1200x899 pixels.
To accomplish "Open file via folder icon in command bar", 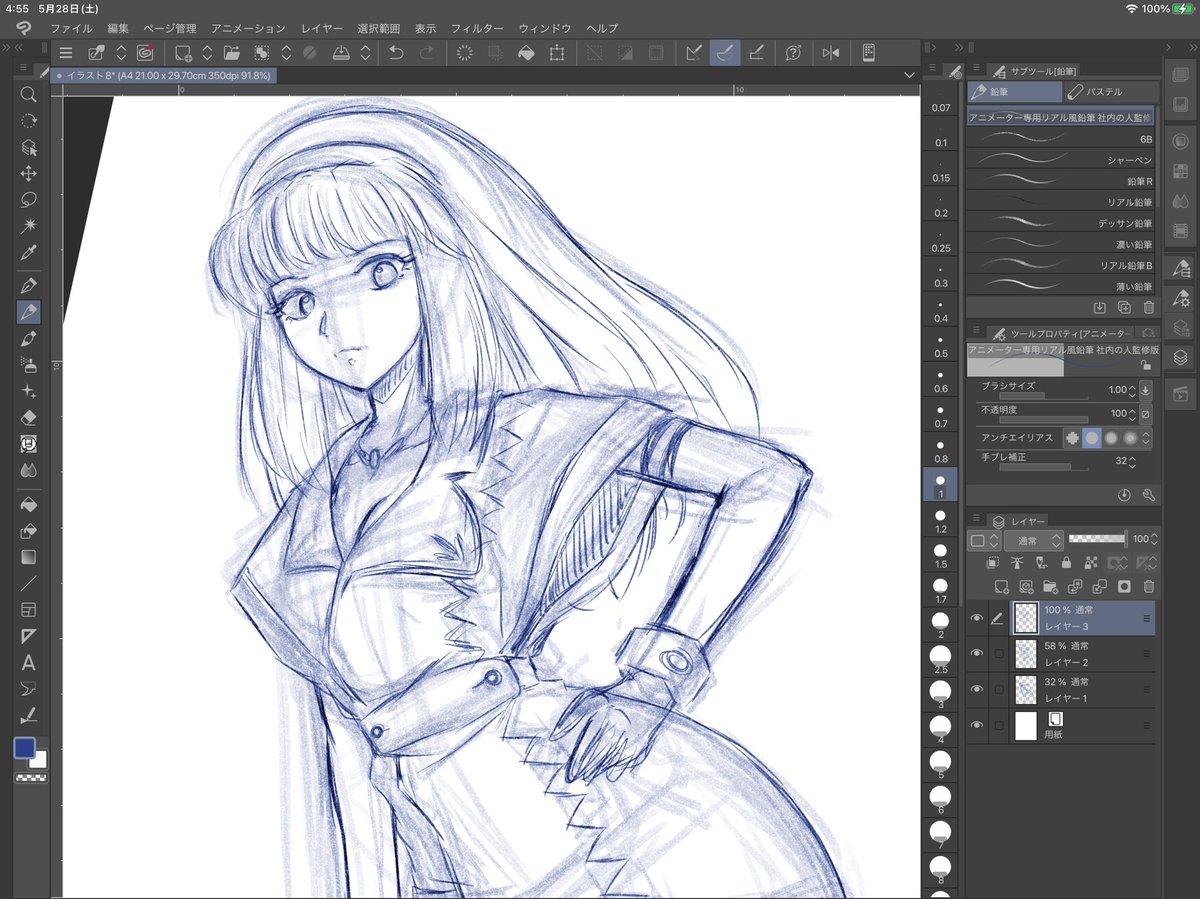I will pos(232,53).
